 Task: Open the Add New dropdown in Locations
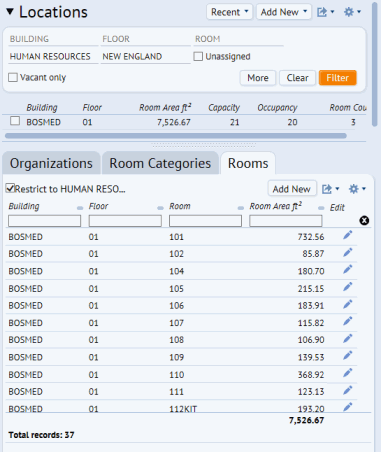click(284, 12)
